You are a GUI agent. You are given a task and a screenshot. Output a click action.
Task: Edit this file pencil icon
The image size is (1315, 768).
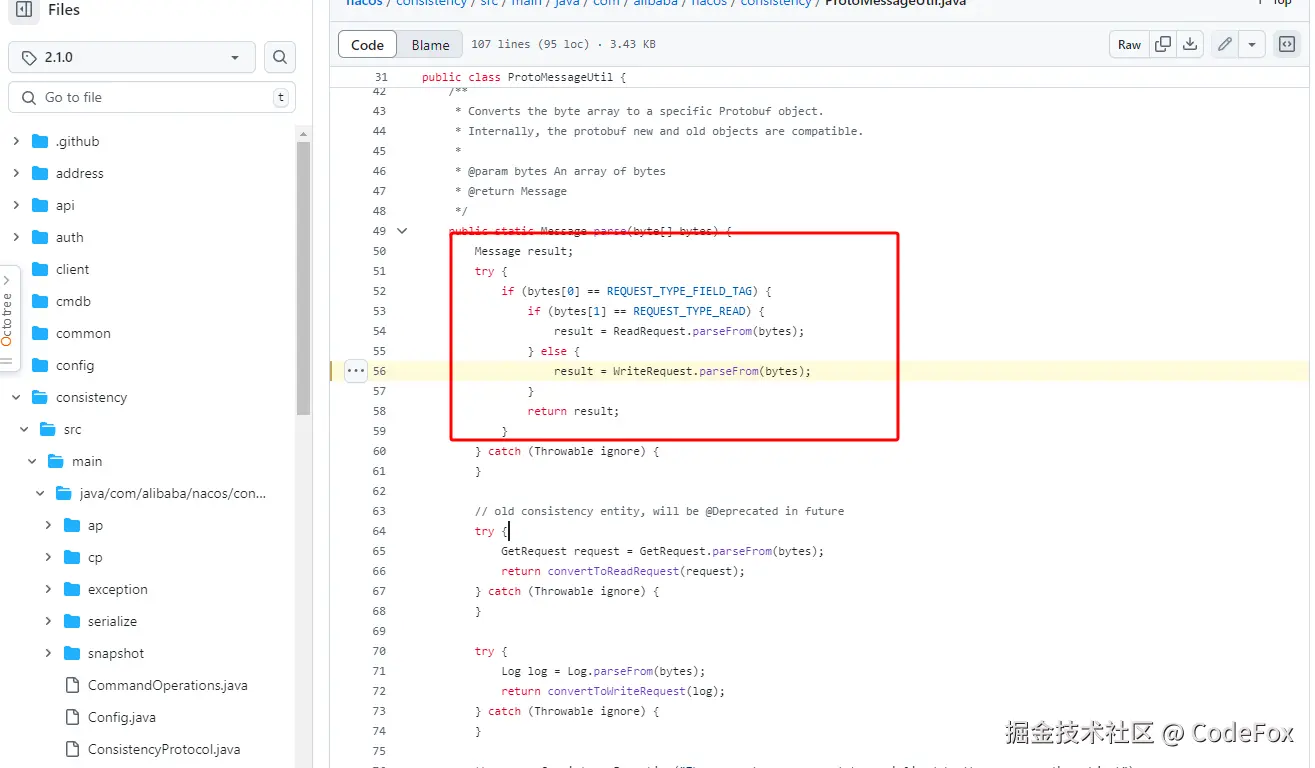click(x=1224, y=45)
